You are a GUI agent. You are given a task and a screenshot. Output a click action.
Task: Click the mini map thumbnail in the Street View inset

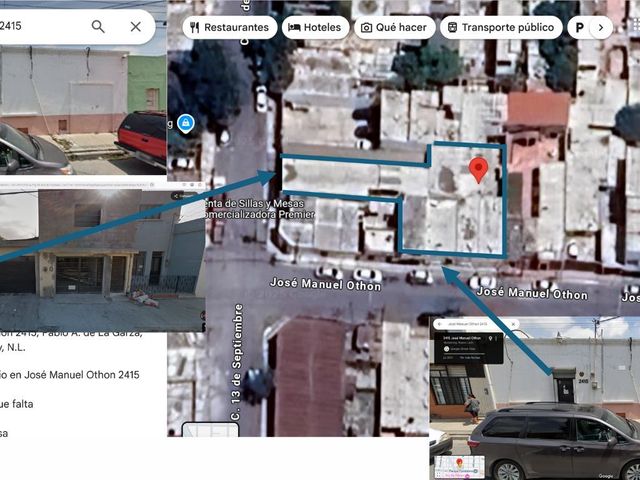460,467
